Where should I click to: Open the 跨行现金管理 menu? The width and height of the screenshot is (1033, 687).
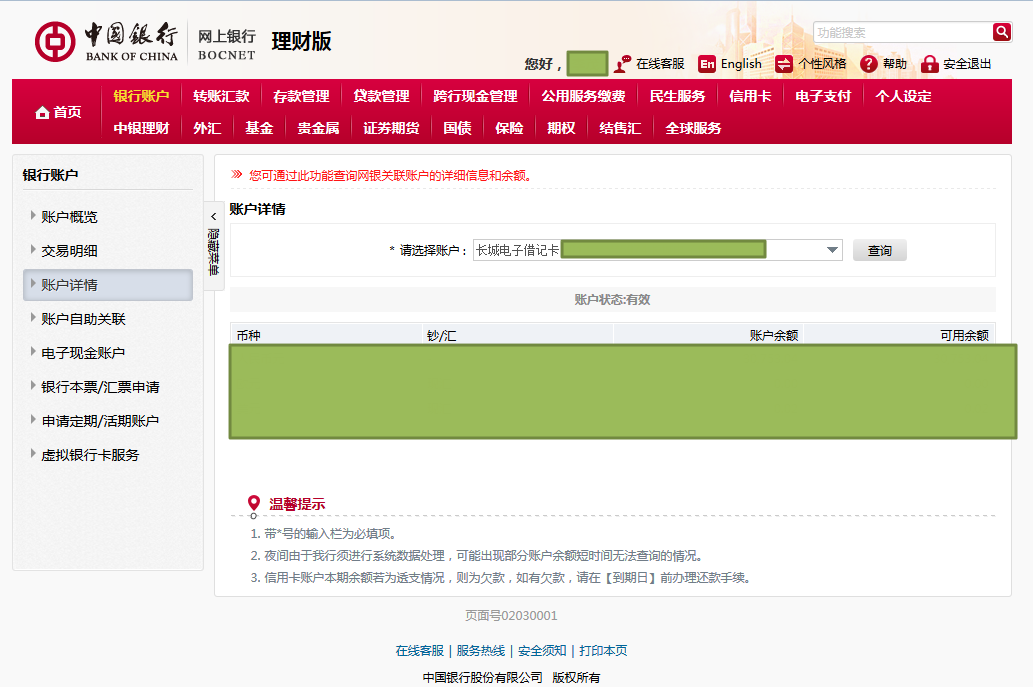click(x=475, y=96)
